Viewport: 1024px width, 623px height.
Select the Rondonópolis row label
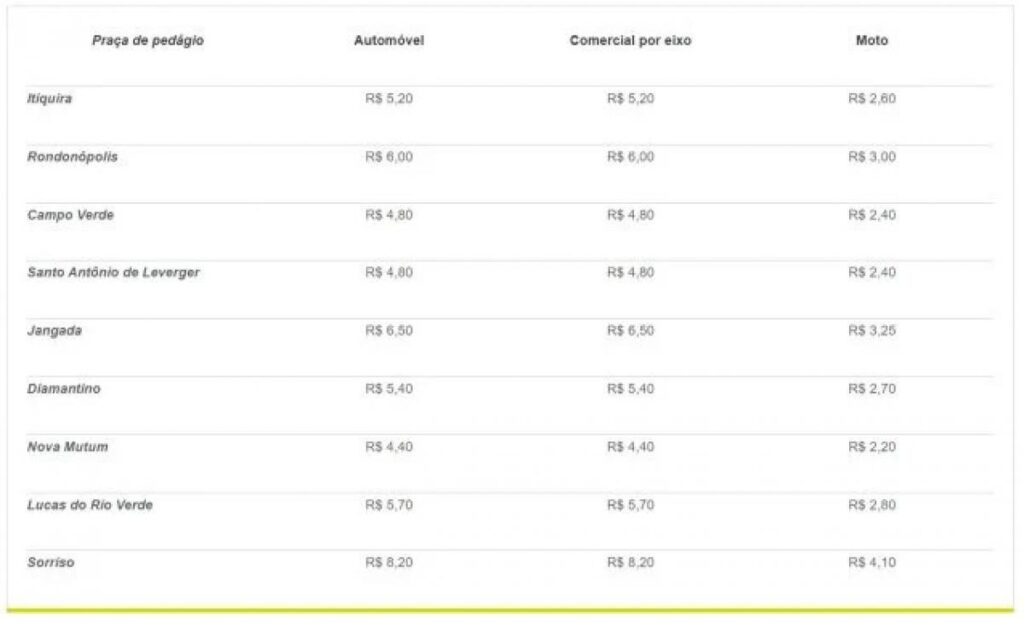tap(72, 157)
